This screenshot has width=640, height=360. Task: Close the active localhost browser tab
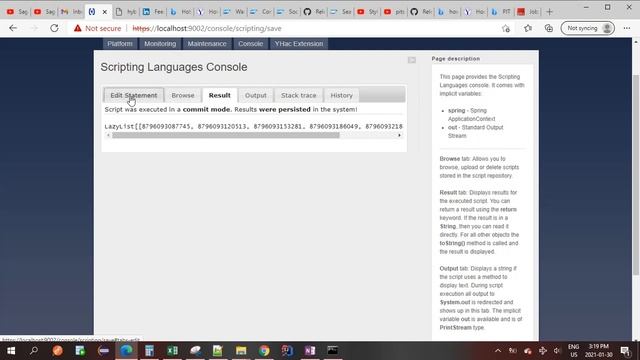pos(104,12)
